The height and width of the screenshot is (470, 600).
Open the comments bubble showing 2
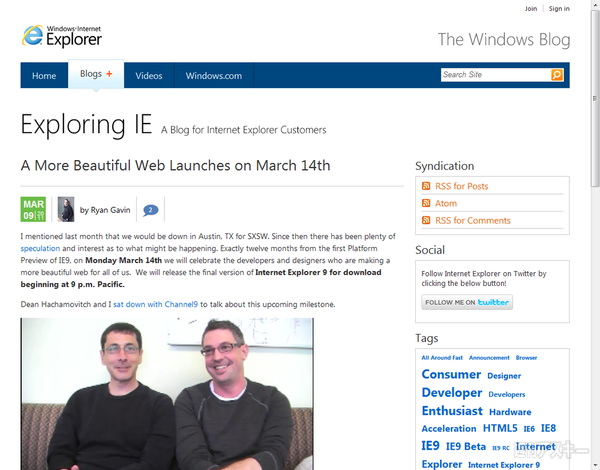150,210
